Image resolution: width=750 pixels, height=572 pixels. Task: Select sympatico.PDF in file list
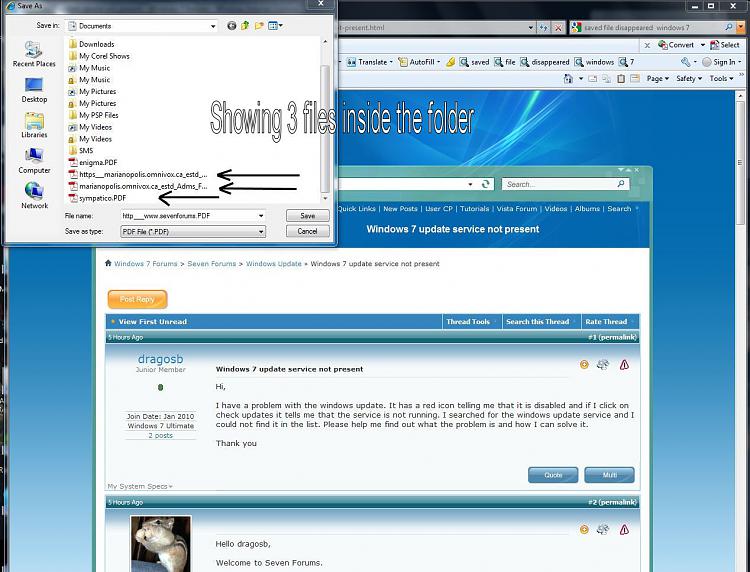[x=98, y=198]
